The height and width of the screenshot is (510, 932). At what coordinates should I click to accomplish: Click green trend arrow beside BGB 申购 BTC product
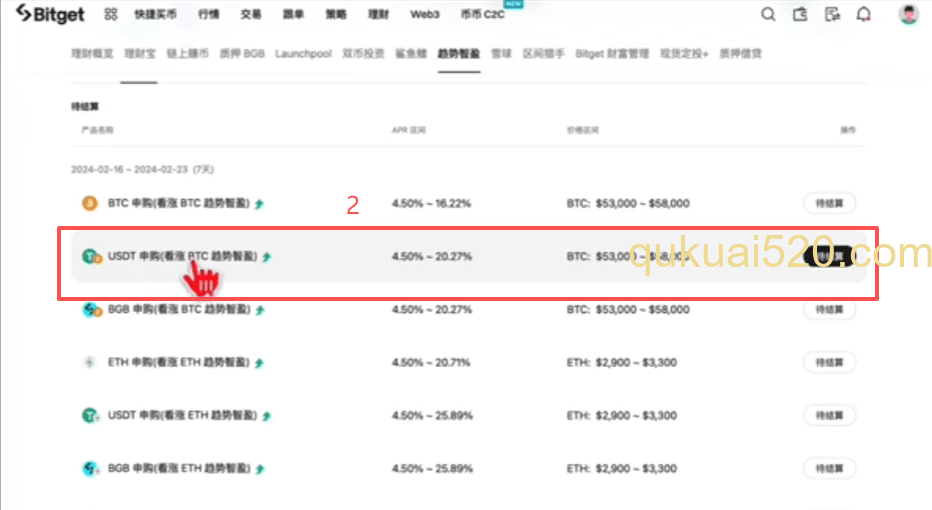pyautogui.click(x=260, y=310)
